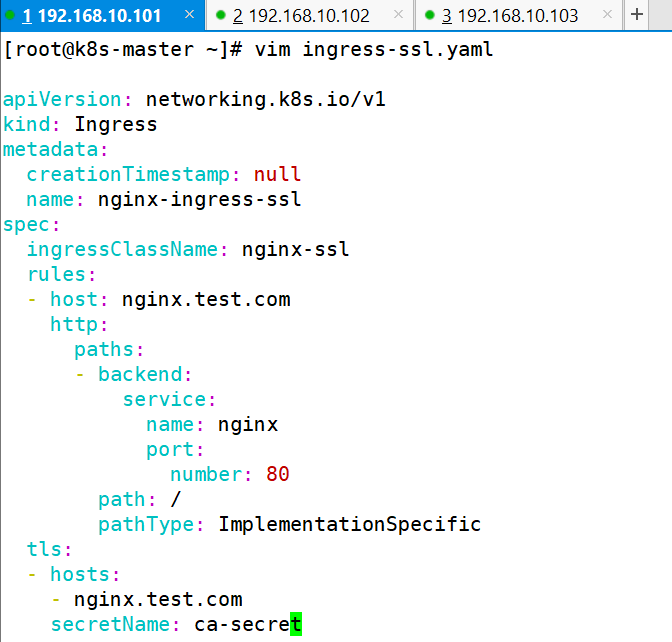This screenshot has height=642, width=672.
Task: Click the 'vim ingress-ssl.yaml' command text
Action: [x=374, y=49]
